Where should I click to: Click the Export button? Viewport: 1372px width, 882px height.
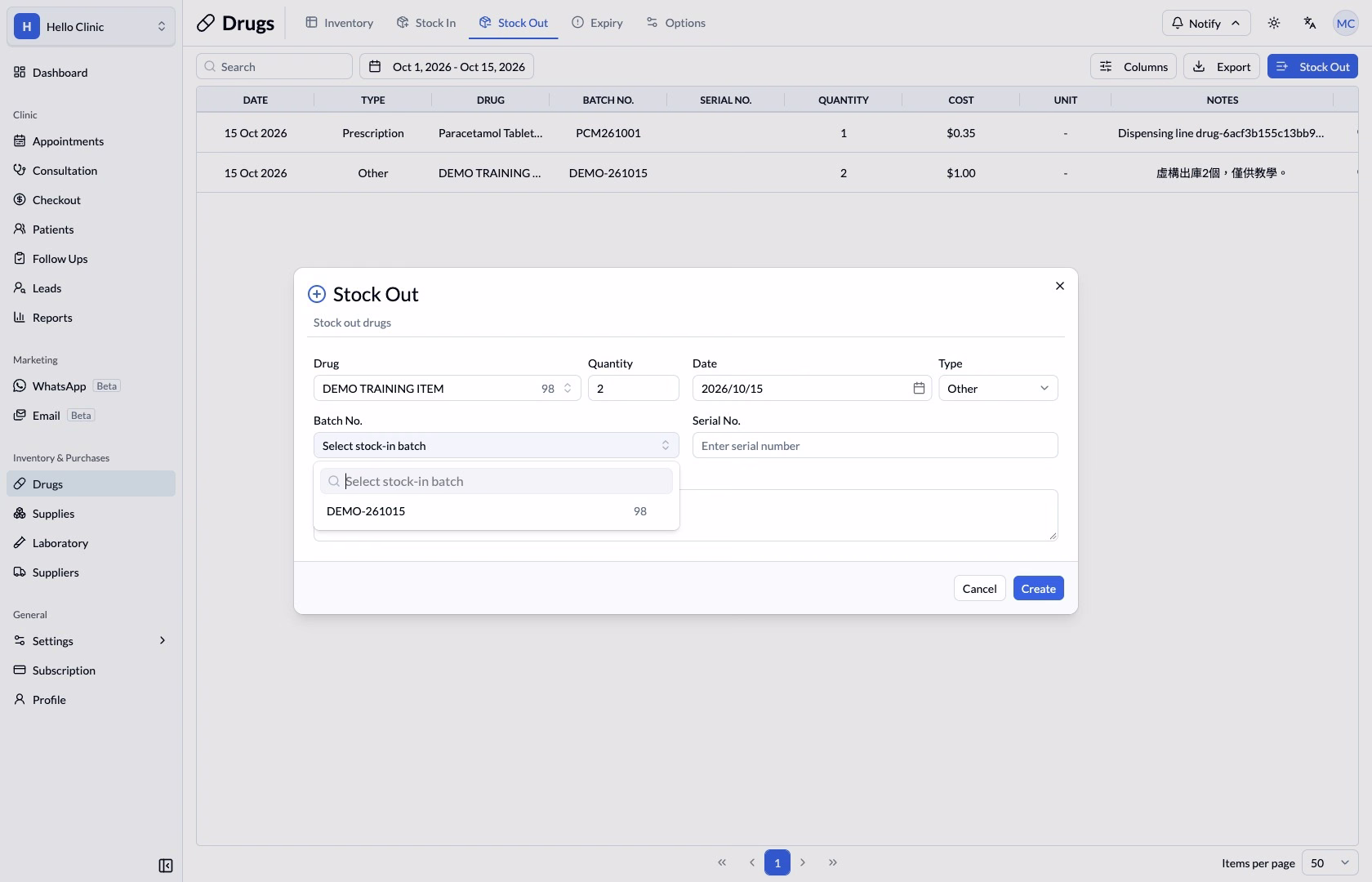point(1222,66)
